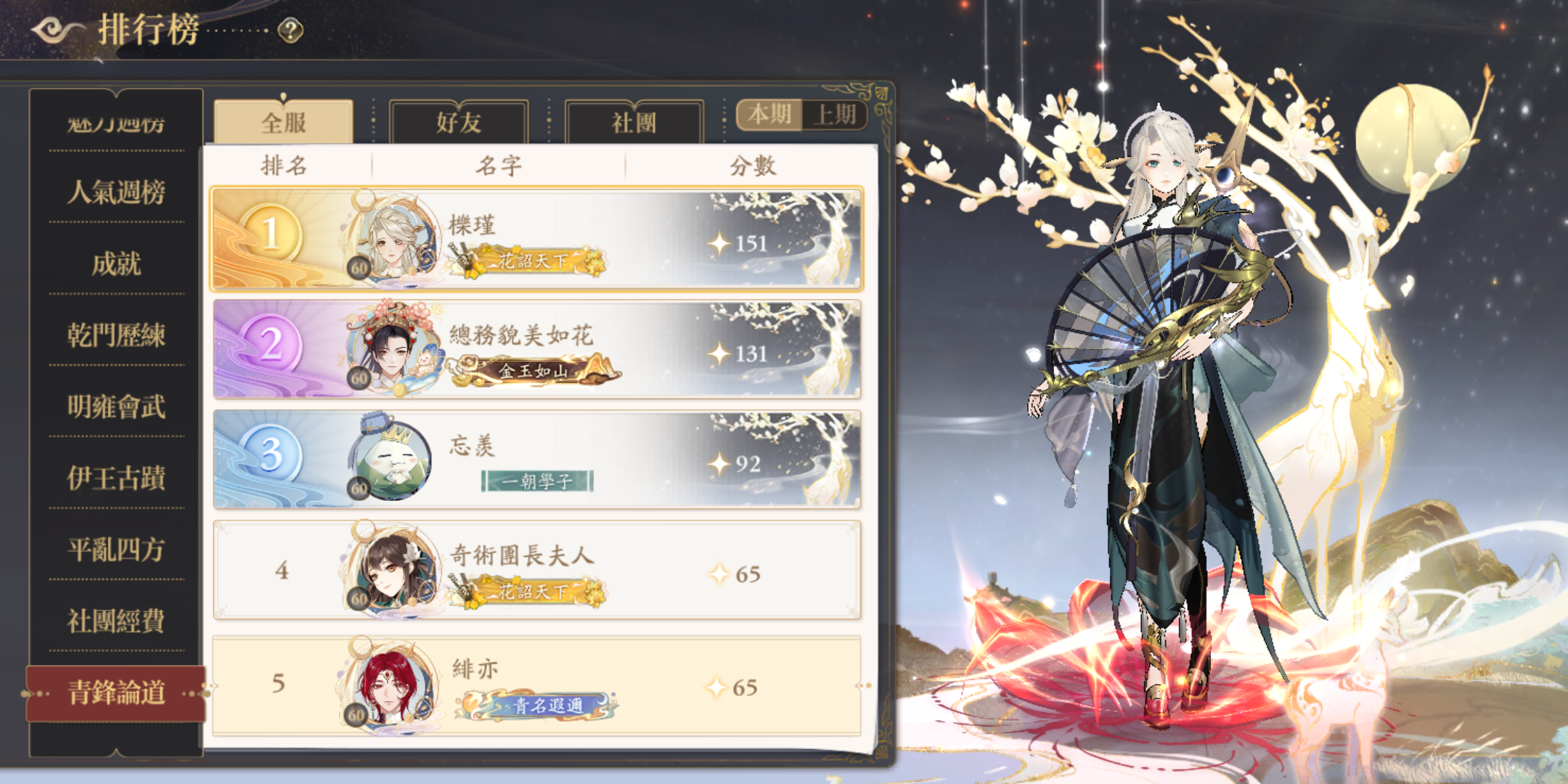Click the purple rank 2 medal
The width and height of the screenshot is (1568, 784).
pos(271,344)
